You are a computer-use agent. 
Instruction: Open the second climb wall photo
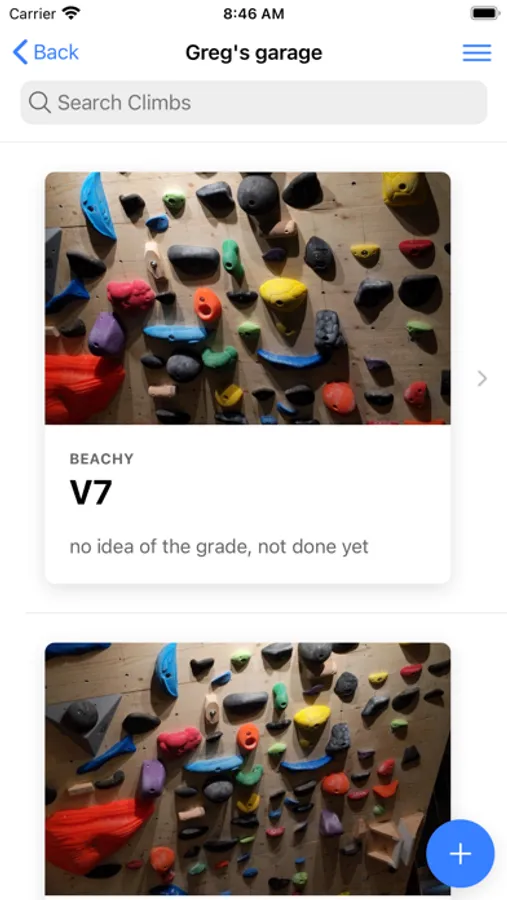[x=247, y=769]
